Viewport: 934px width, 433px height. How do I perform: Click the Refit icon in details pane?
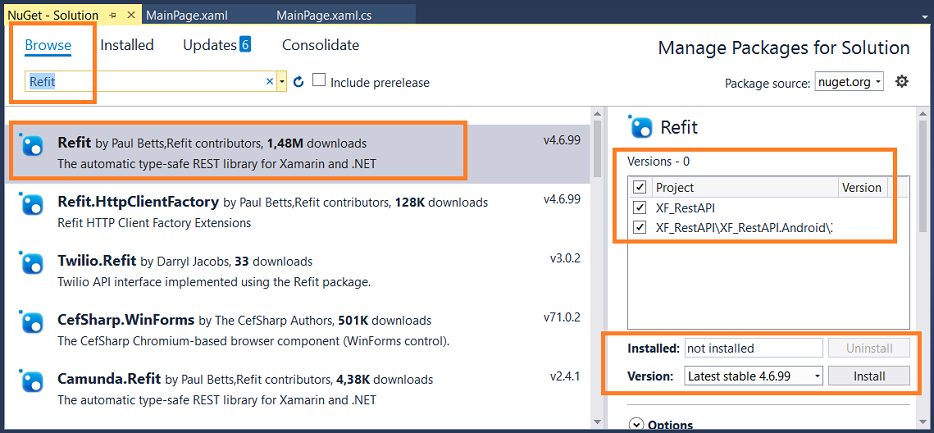(642, 127)
